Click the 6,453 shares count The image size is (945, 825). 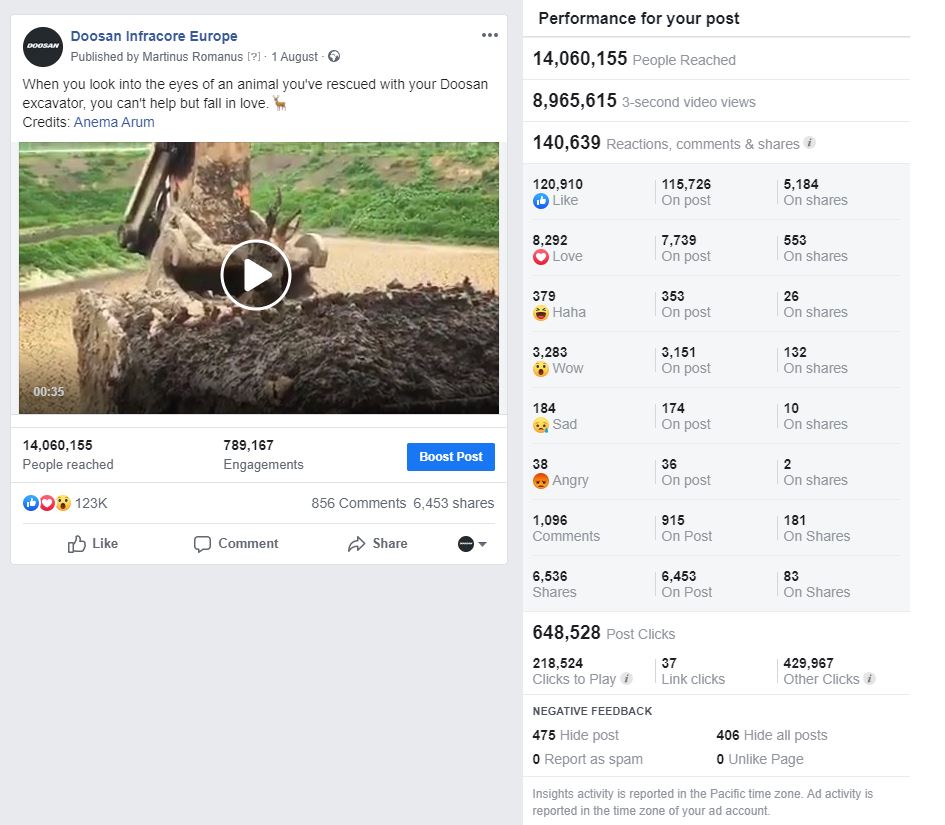(453, 503)
